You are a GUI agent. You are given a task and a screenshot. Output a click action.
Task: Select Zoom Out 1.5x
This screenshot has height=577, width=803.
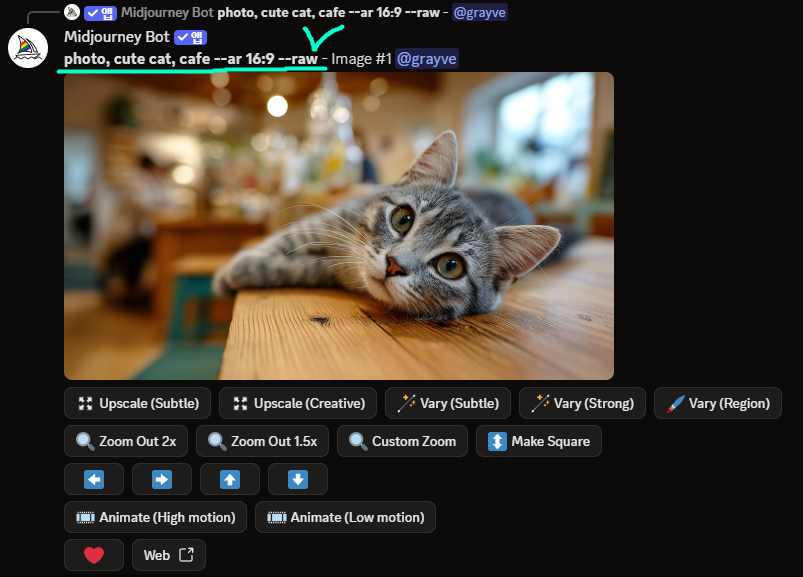(262, 441)
